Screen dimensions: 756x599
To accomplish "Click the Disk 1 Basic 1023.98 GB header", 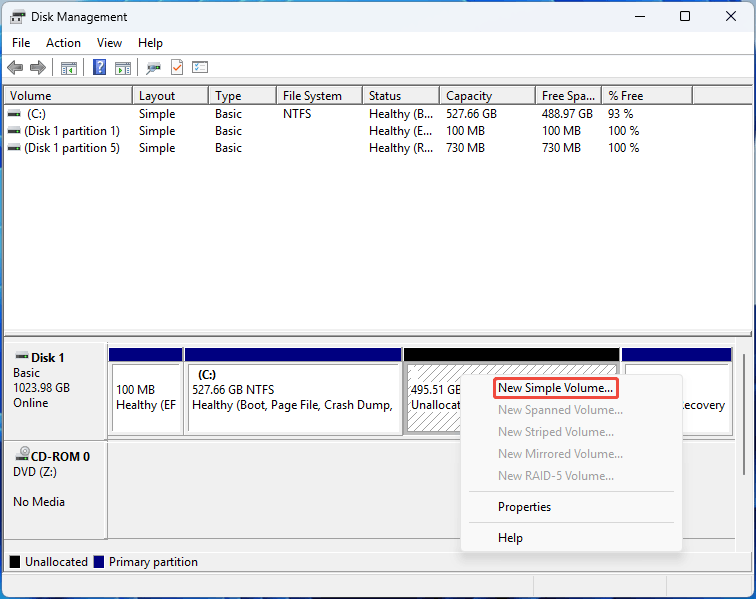I will [55, 391].
